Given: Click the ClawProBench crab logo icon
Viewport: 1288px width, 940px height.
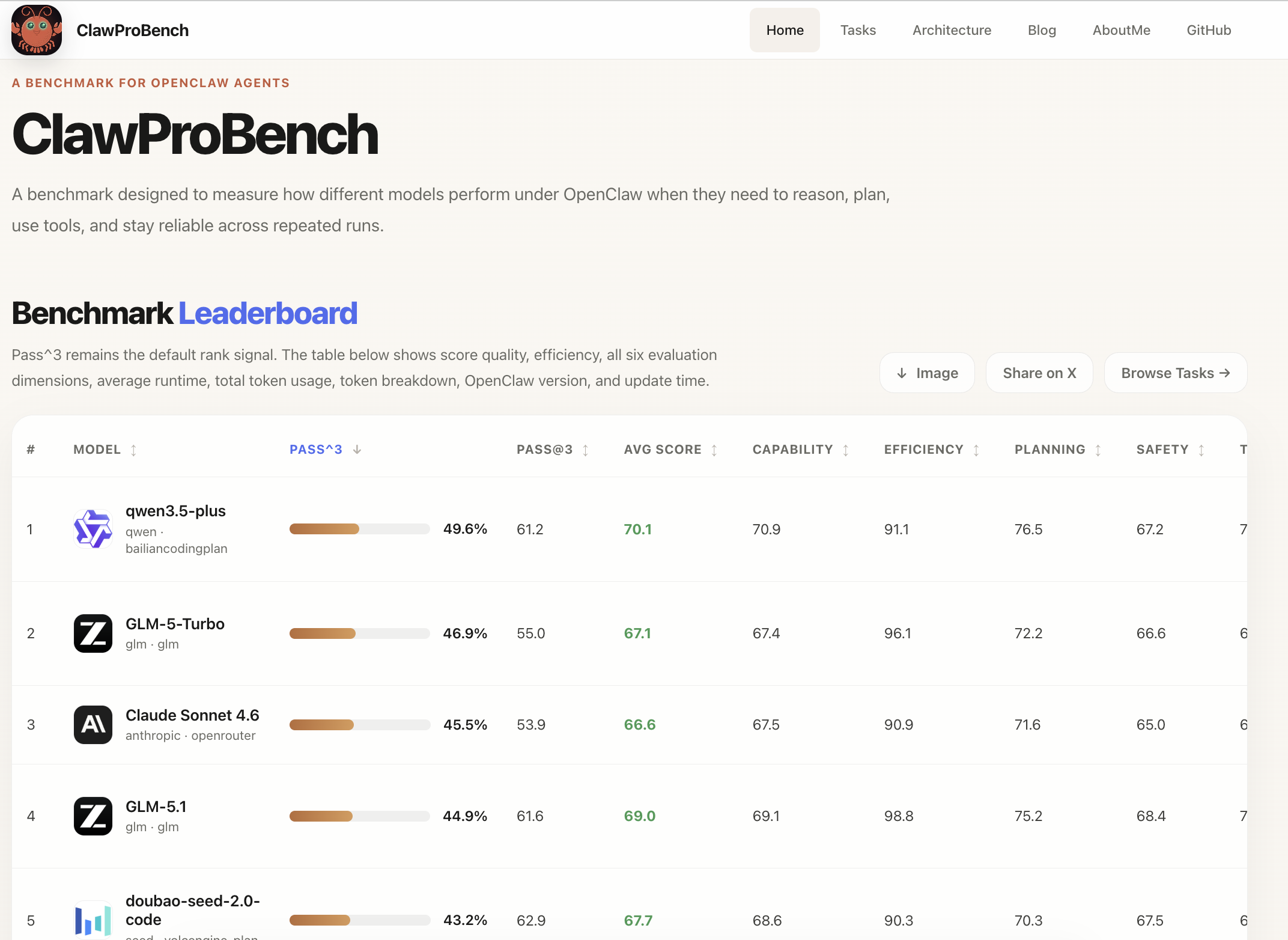Looking at the screenshot, I should click(x=37, y=30).
